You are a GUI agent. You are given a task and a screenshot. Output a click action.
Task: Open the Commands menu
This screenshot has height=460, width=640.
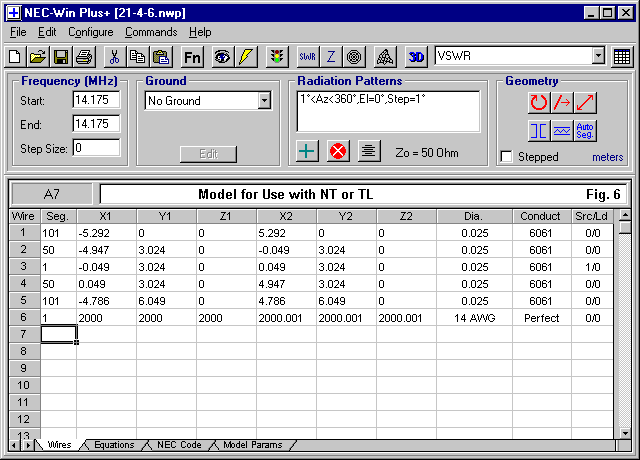(150, 32)
